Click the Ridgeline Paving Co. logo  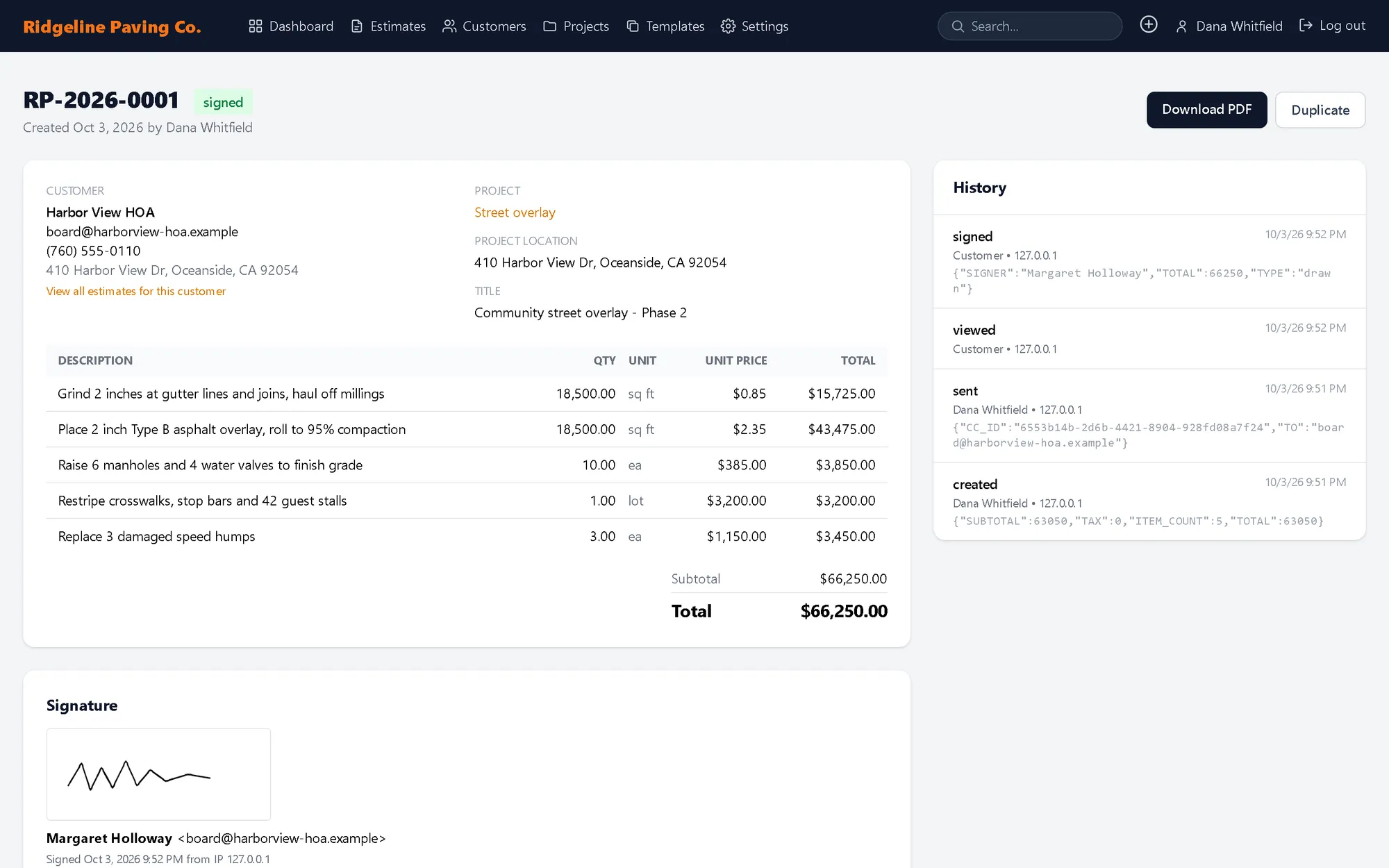(112, 26)
